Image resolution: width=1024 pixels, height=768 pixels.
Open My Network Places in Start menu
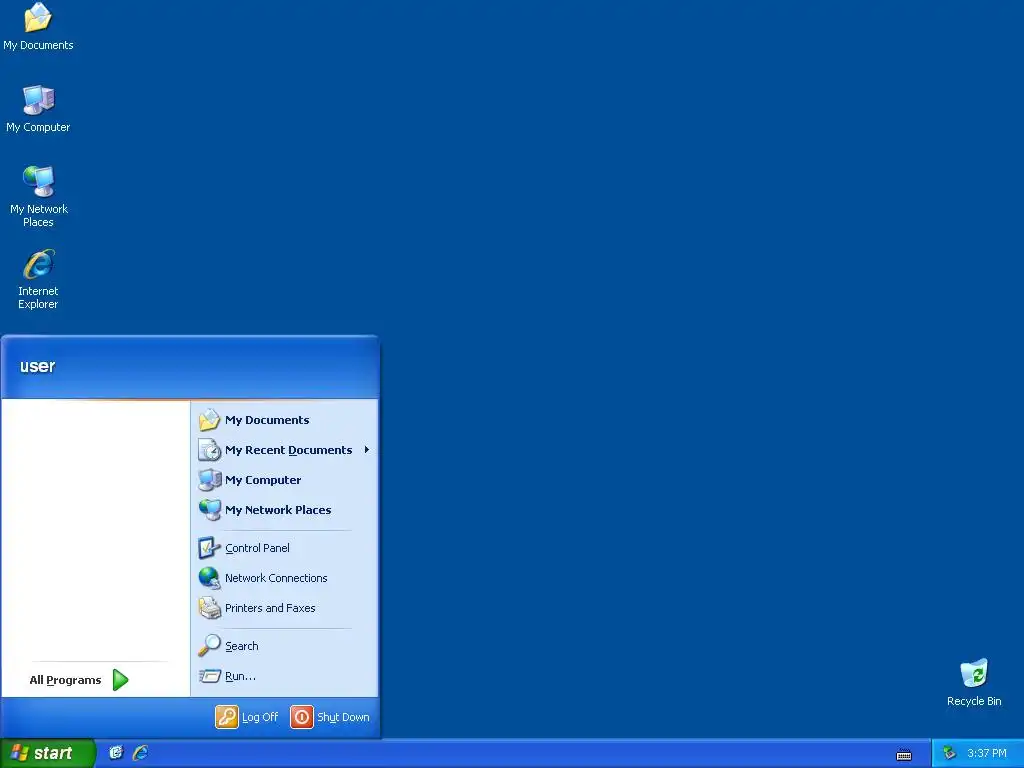284,510
